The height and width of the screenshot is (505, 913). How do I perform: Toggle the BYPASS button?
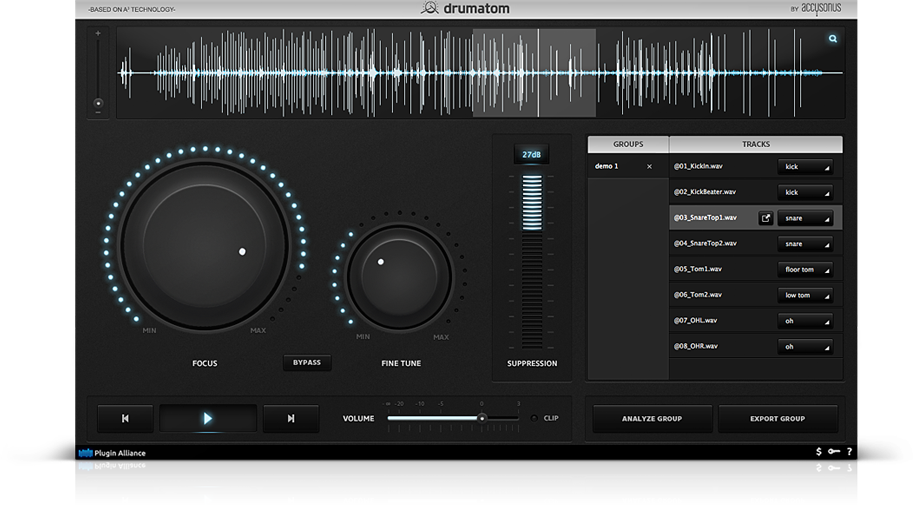307,362
